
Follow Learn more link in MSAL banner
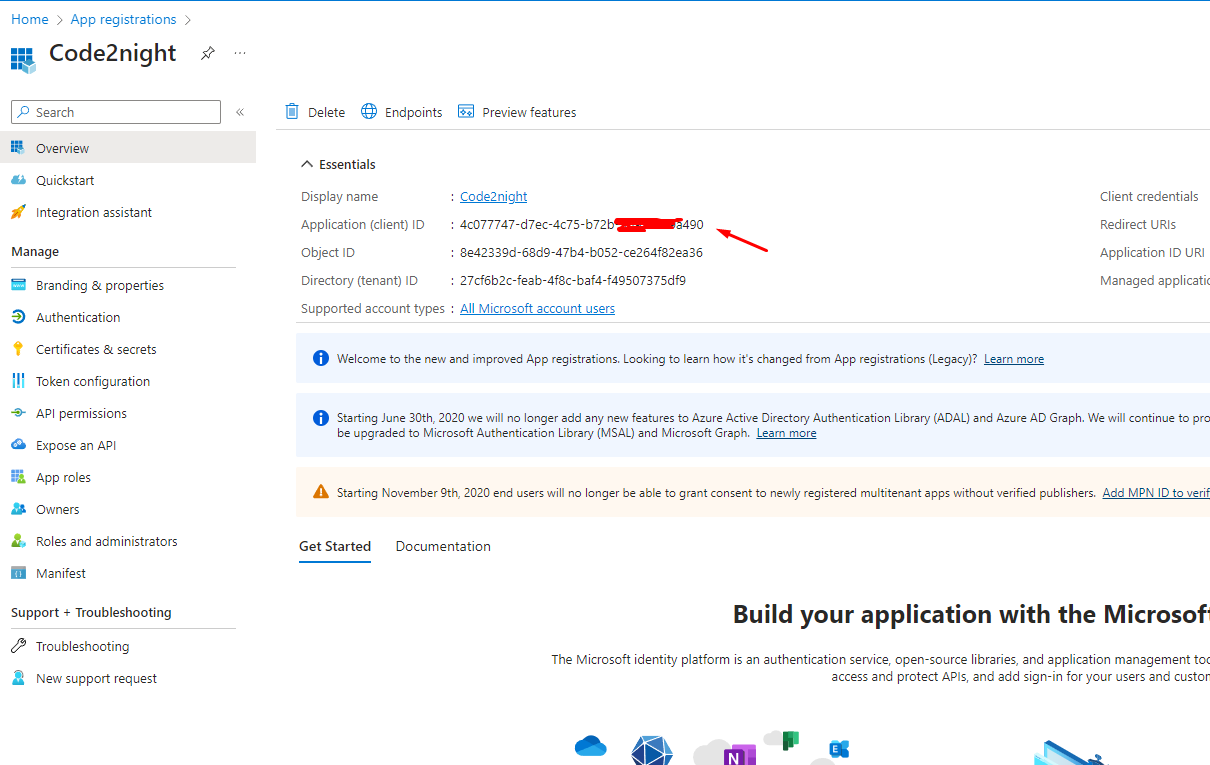pos(786,433)
